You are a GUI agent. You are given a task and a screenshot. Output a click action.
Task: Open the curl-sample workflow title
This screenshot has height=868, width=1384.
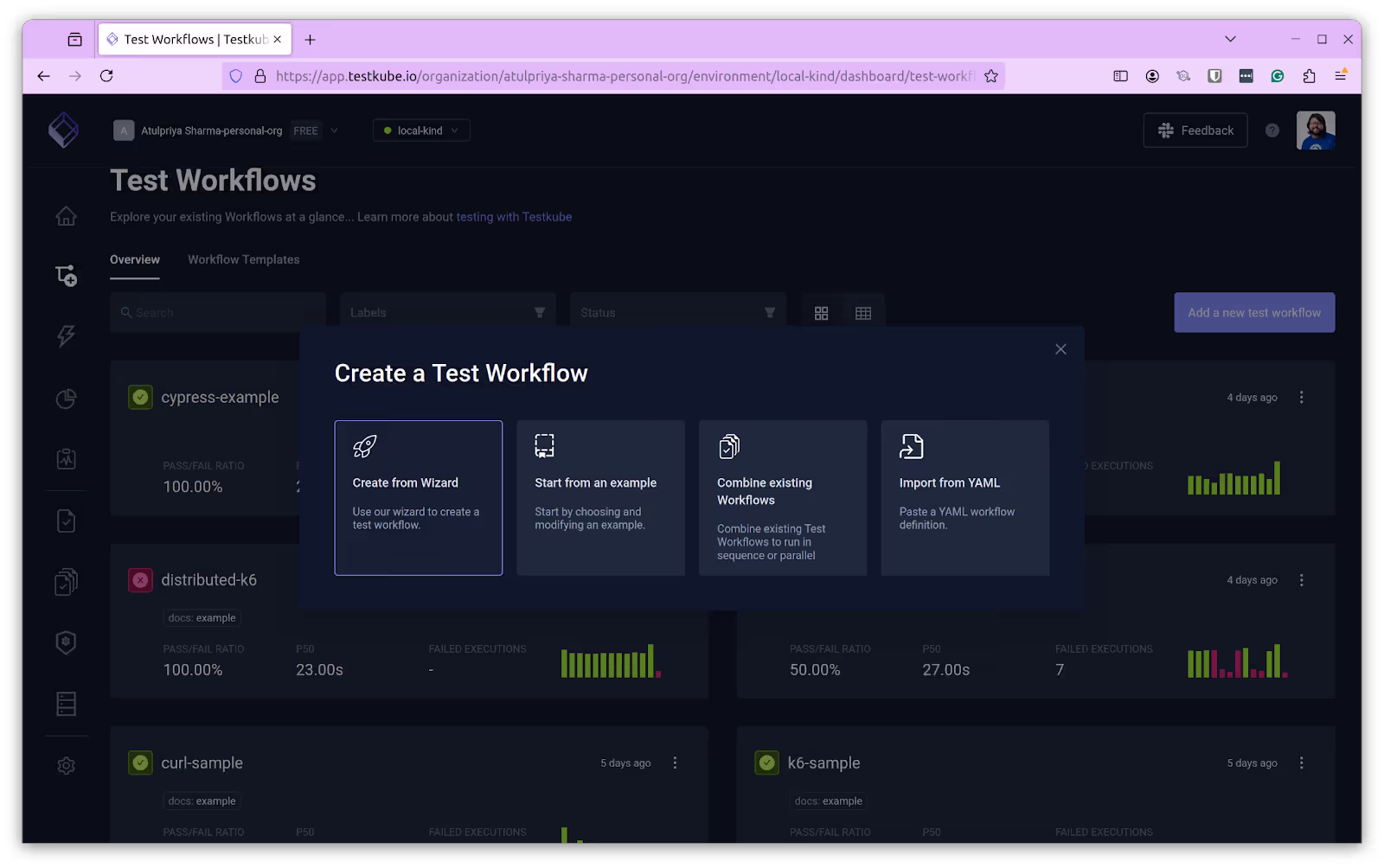click(x=202, y=763)
